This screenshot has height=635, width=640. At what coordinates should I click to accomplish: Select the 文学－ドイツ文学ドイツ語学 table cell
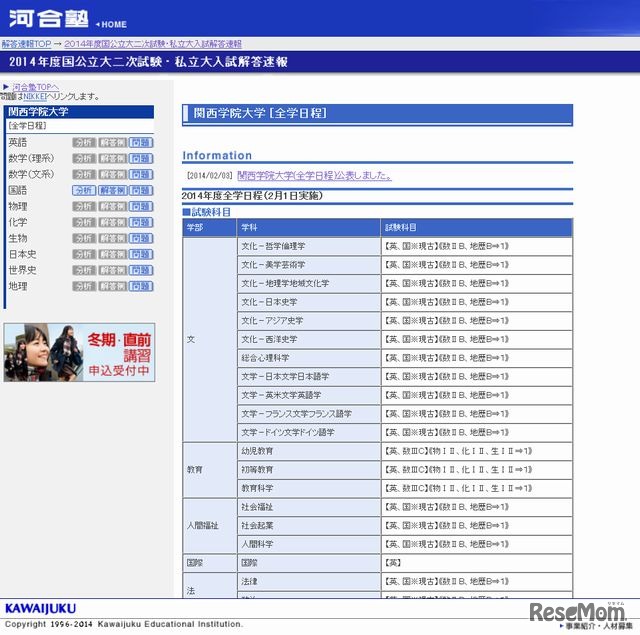[309, 432]
